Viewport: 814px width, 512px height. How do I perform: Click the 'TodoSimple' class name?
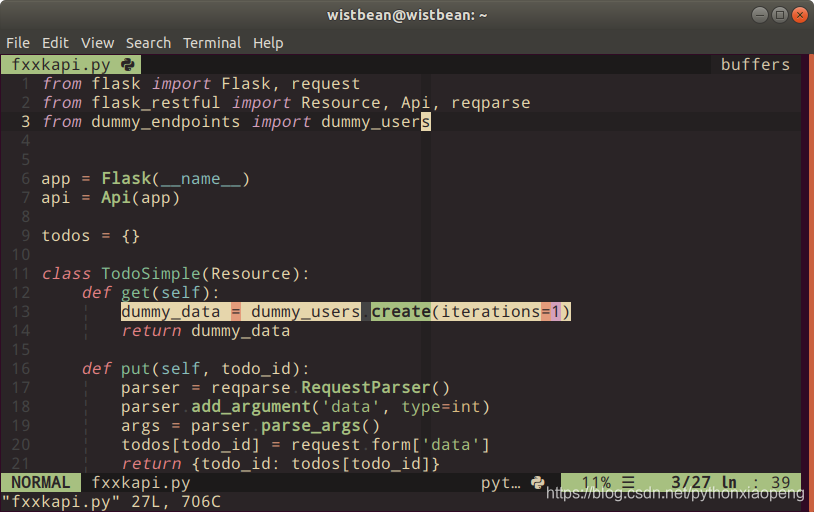pos(151,274)
